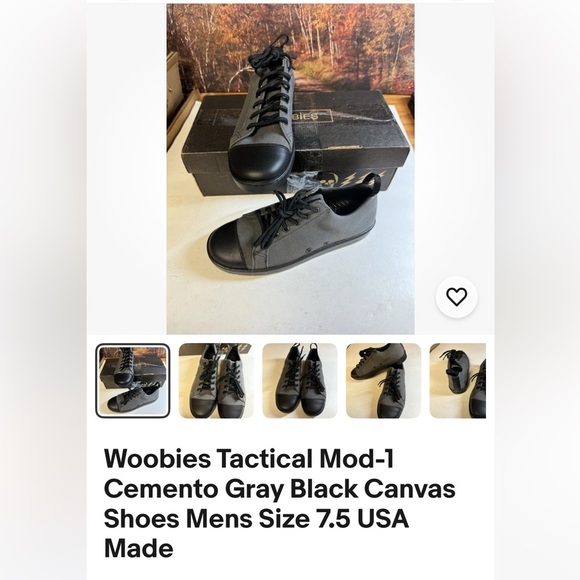Show the fourth thumbnail with side view
The image size is (580, 580).
coord(384,381)
